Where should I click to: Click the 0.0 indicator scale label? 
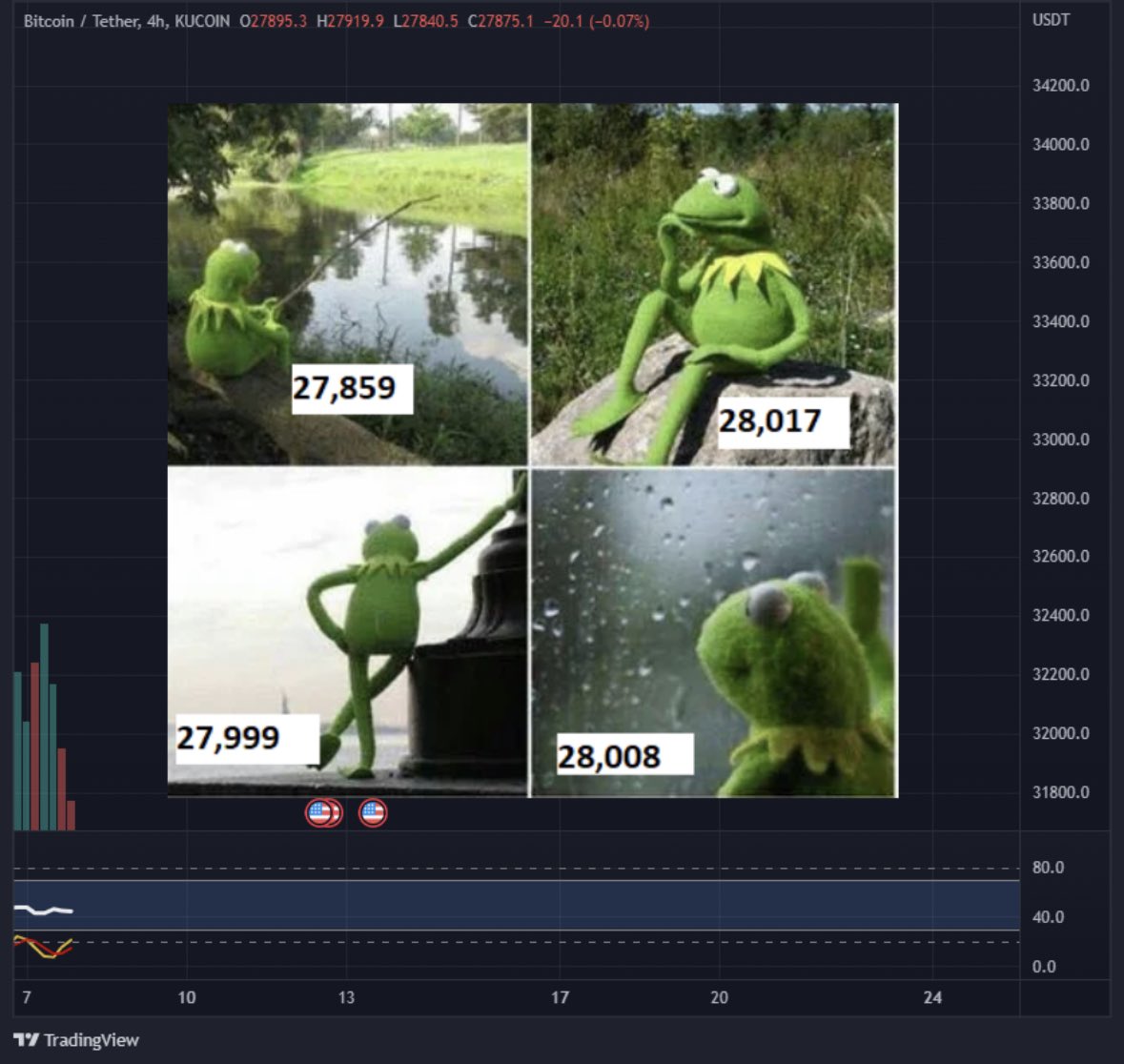(1044, 967)
